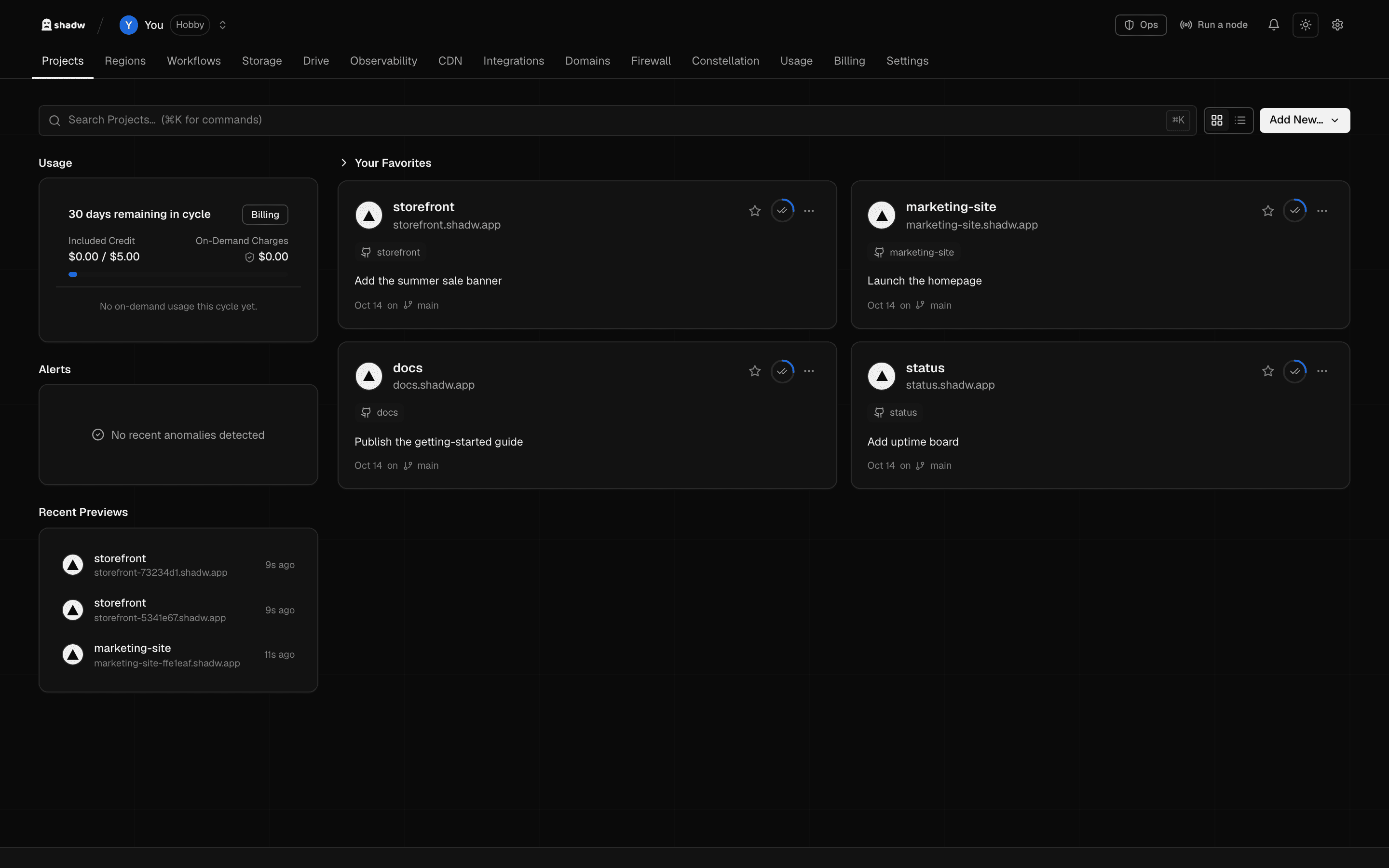
Task: Open Billing from the usage card
Action: (x=265, y=215)
